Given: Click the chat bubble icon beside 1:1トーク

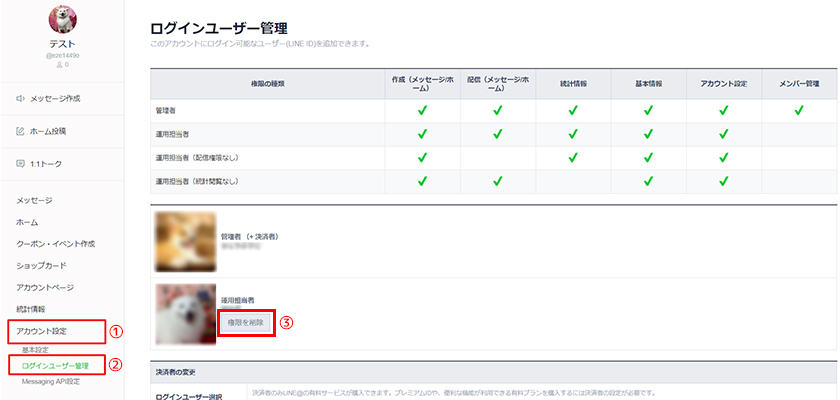Looking at the screenshot, I should (x=21, y=163).
